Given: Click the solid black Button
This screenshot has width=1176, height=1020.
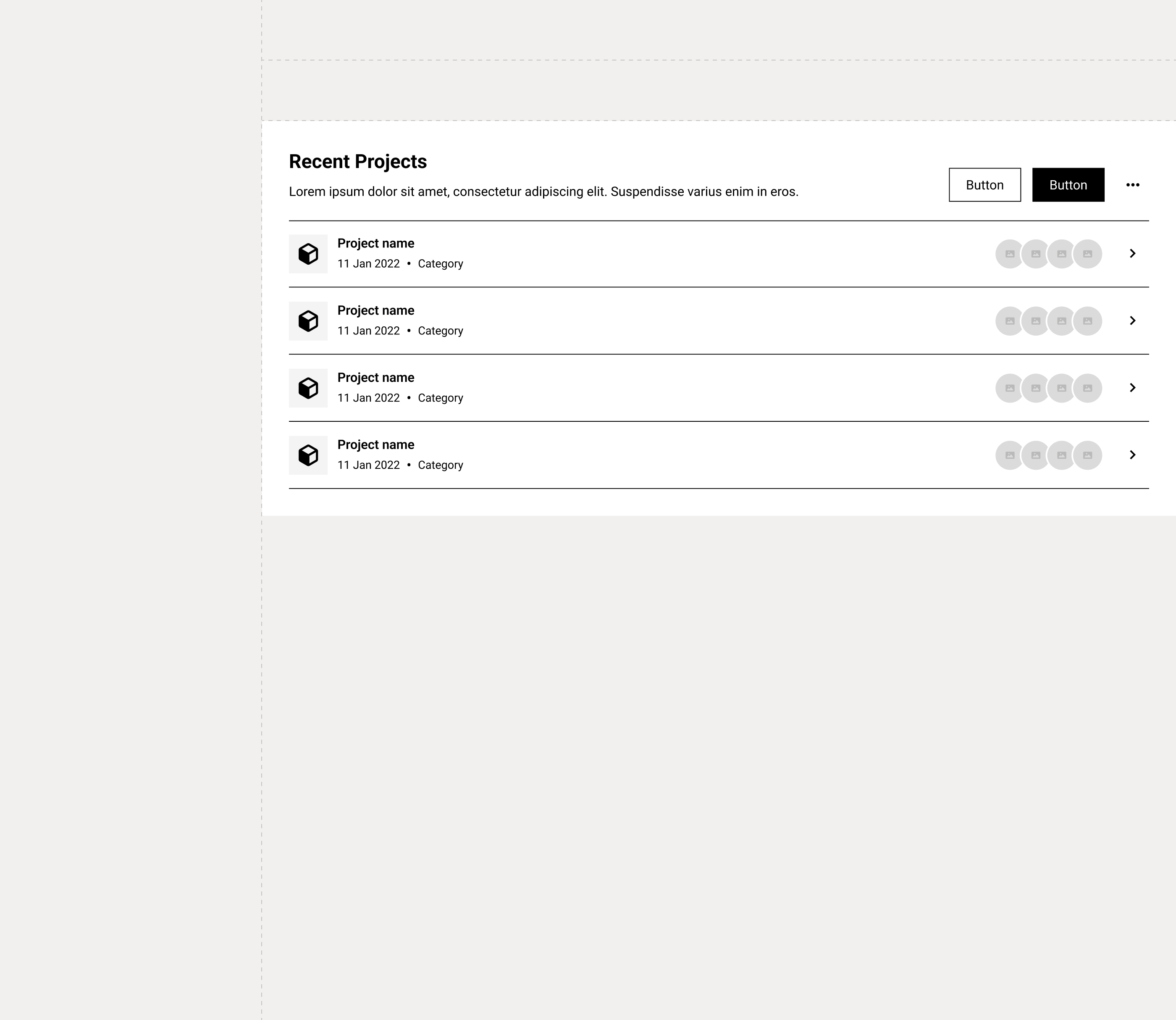Looking at the screenshot, I should coord(1068,185).
